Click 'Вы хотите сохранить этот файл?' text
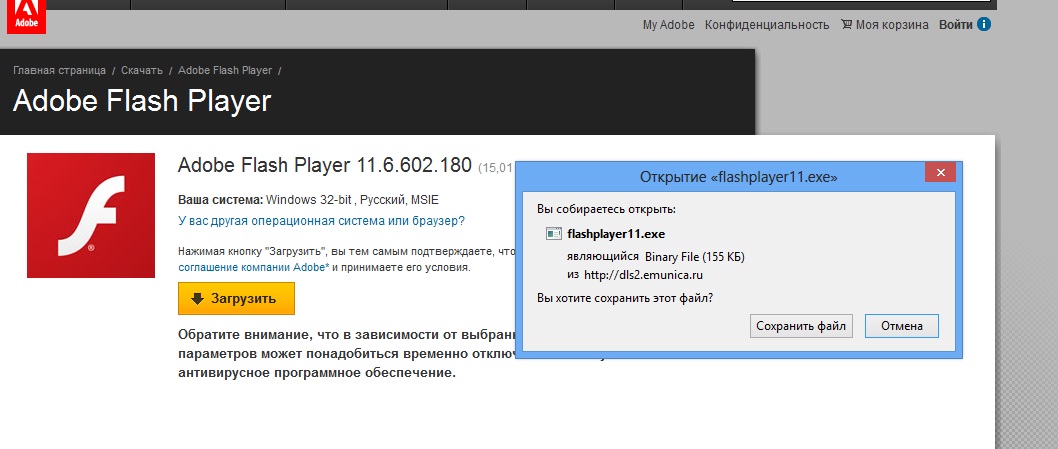 [x=625, y=298]
